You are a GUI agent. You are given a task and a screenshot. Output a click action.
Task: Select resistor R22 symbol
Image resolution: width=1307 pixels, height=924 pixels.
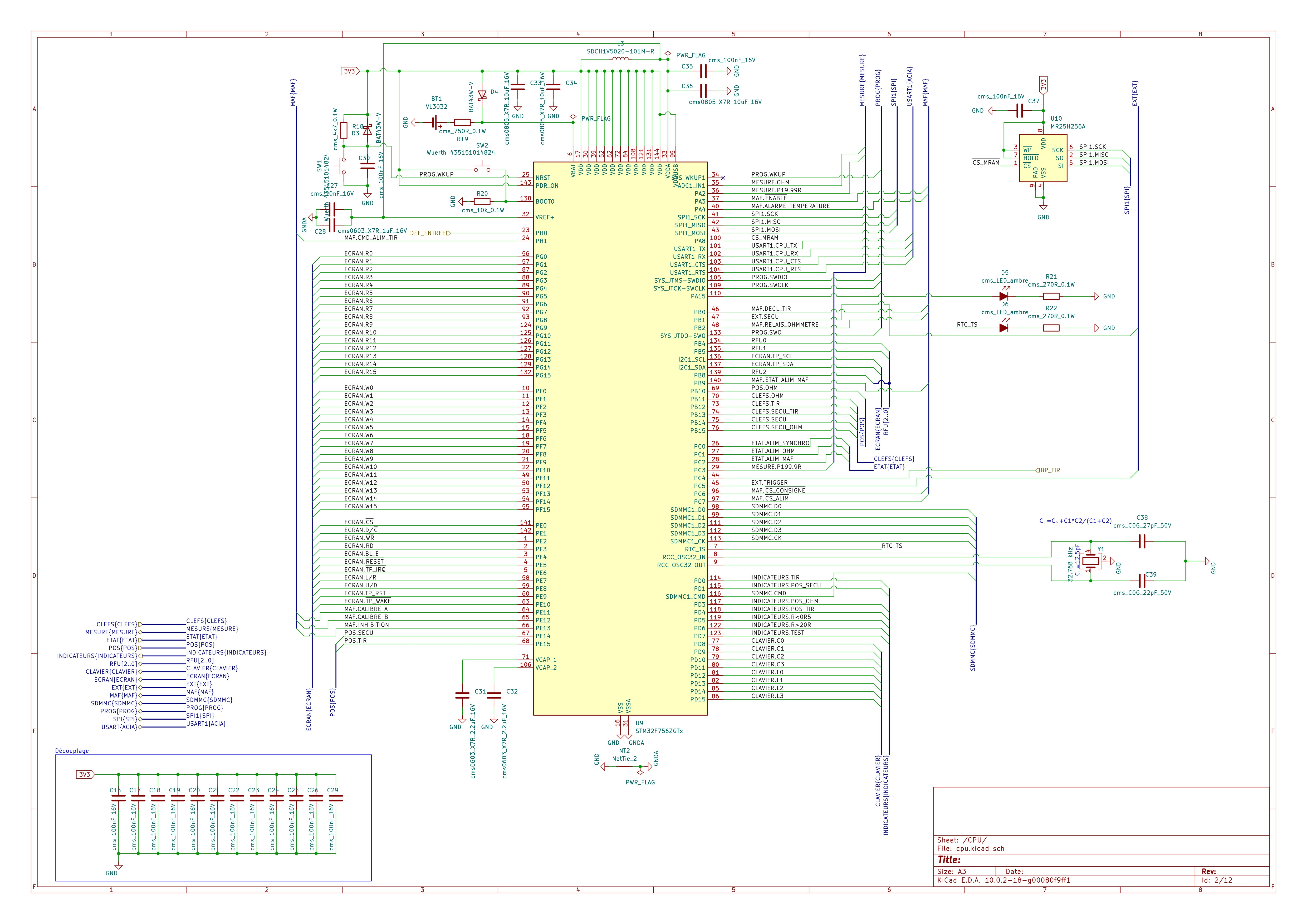click(1051, 328)
